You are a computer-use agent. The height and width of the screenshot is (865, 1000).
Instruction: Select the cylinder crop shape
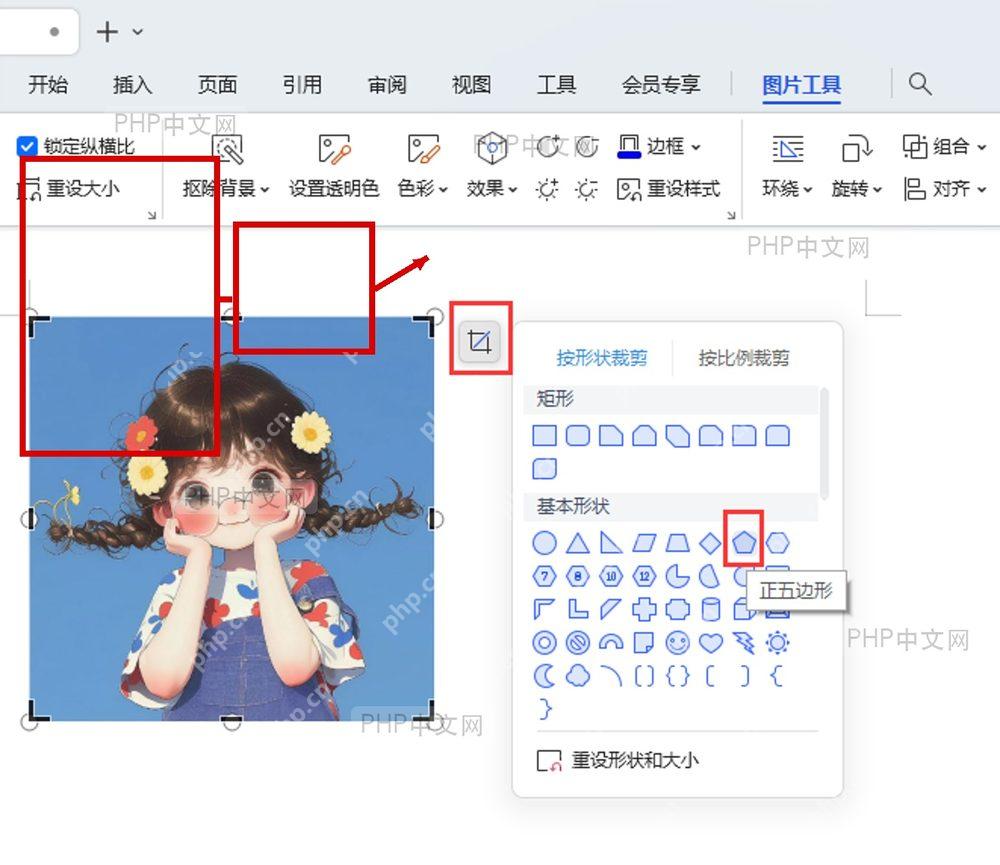710,609
